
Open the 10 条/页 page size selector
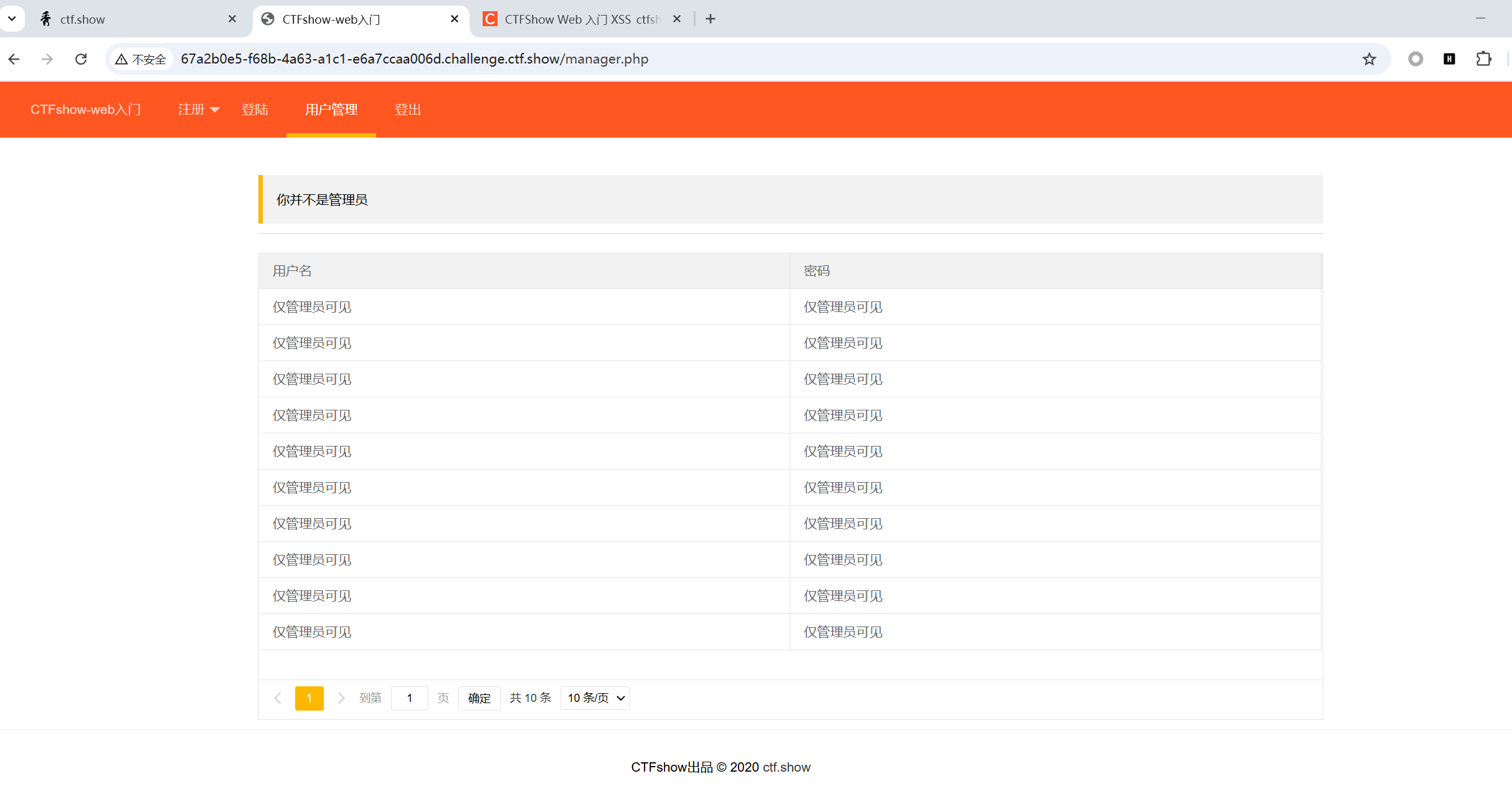pos(595,698)
